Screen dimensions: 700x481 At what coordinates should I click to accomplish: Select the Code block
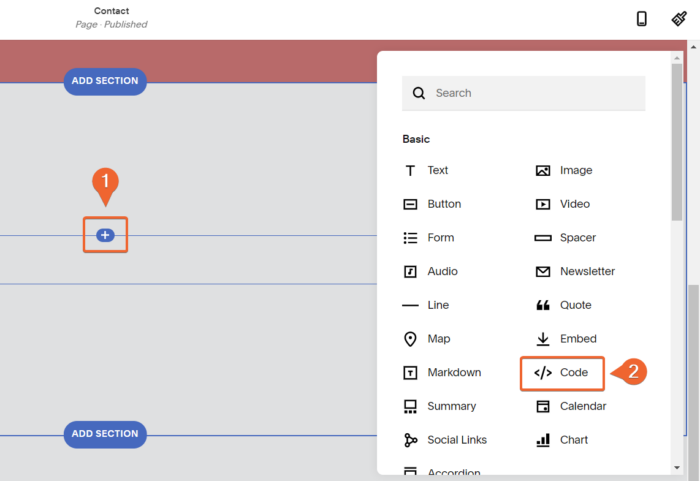click(562, 373)
